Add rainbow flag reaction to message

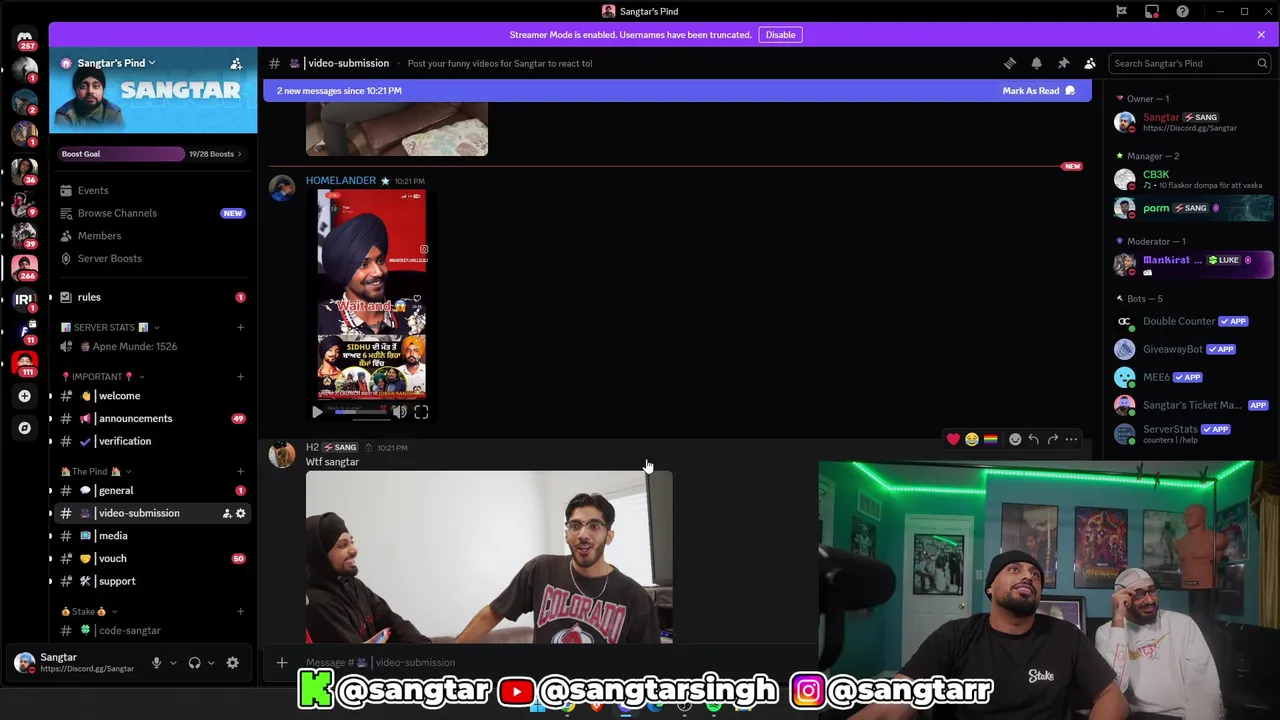(991, 439)
